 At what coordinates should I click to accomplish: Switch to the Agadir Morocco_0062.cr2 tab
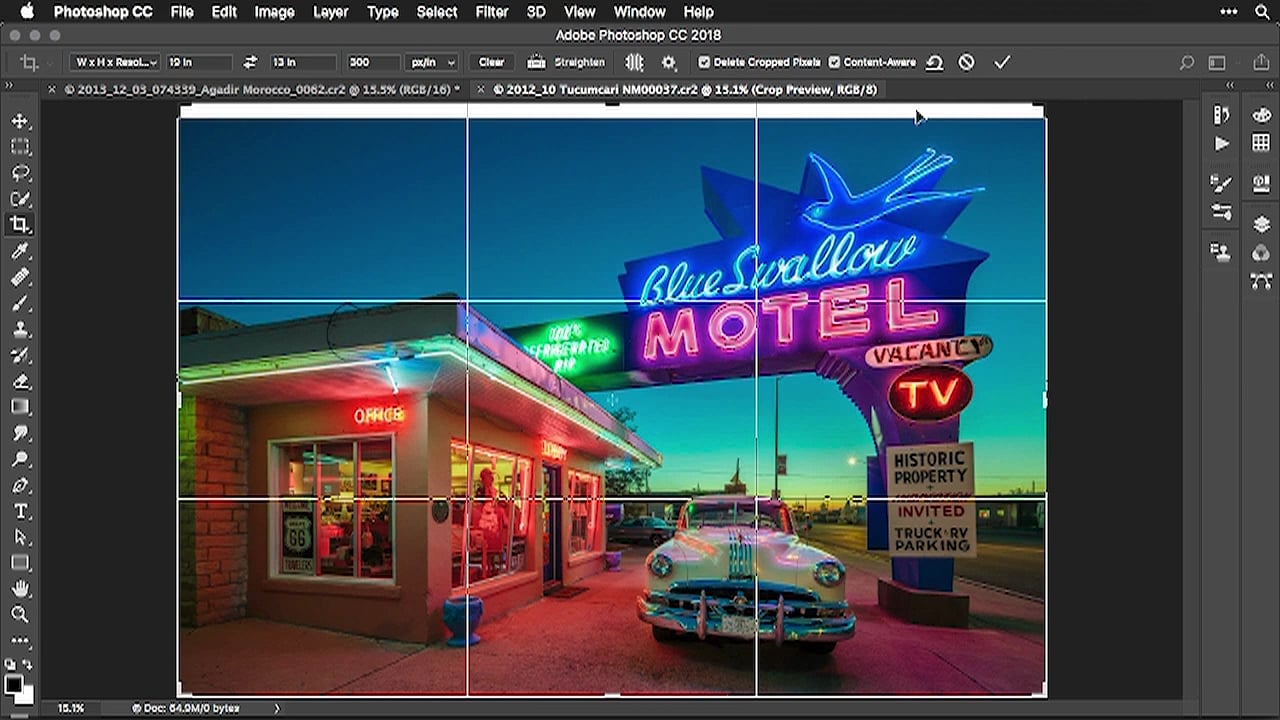tap(262, 89)
